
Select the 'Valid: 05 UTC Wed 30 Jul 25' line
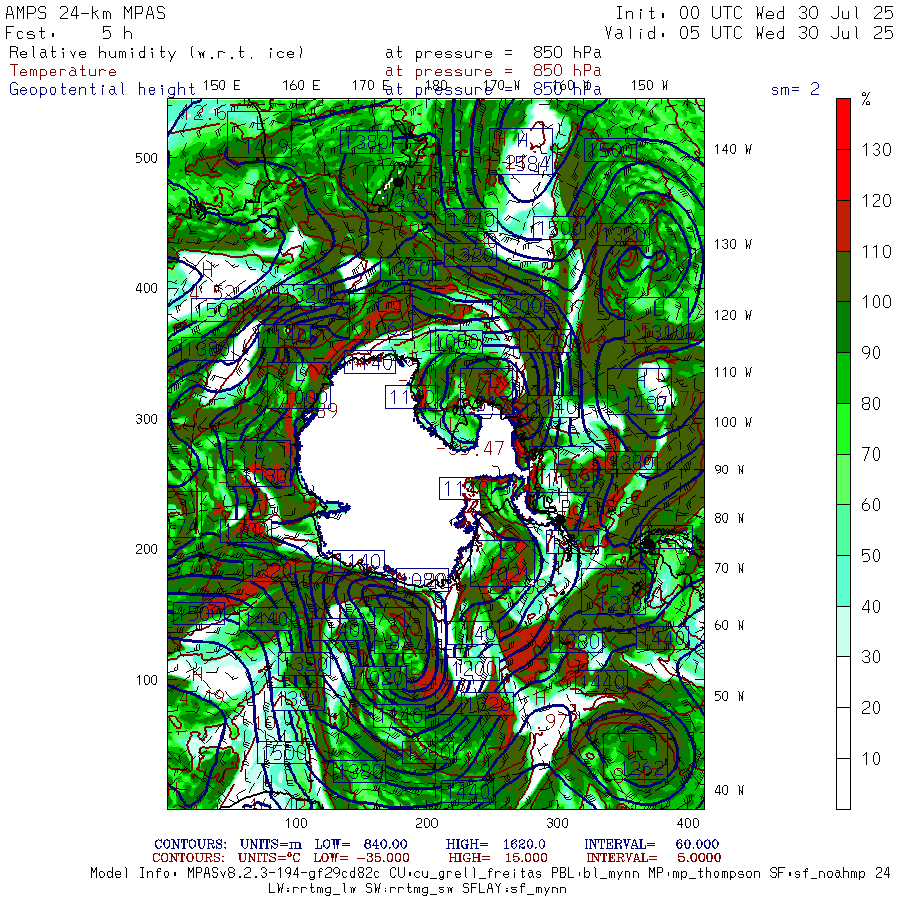pyautogui.click(x=749, y=33)
